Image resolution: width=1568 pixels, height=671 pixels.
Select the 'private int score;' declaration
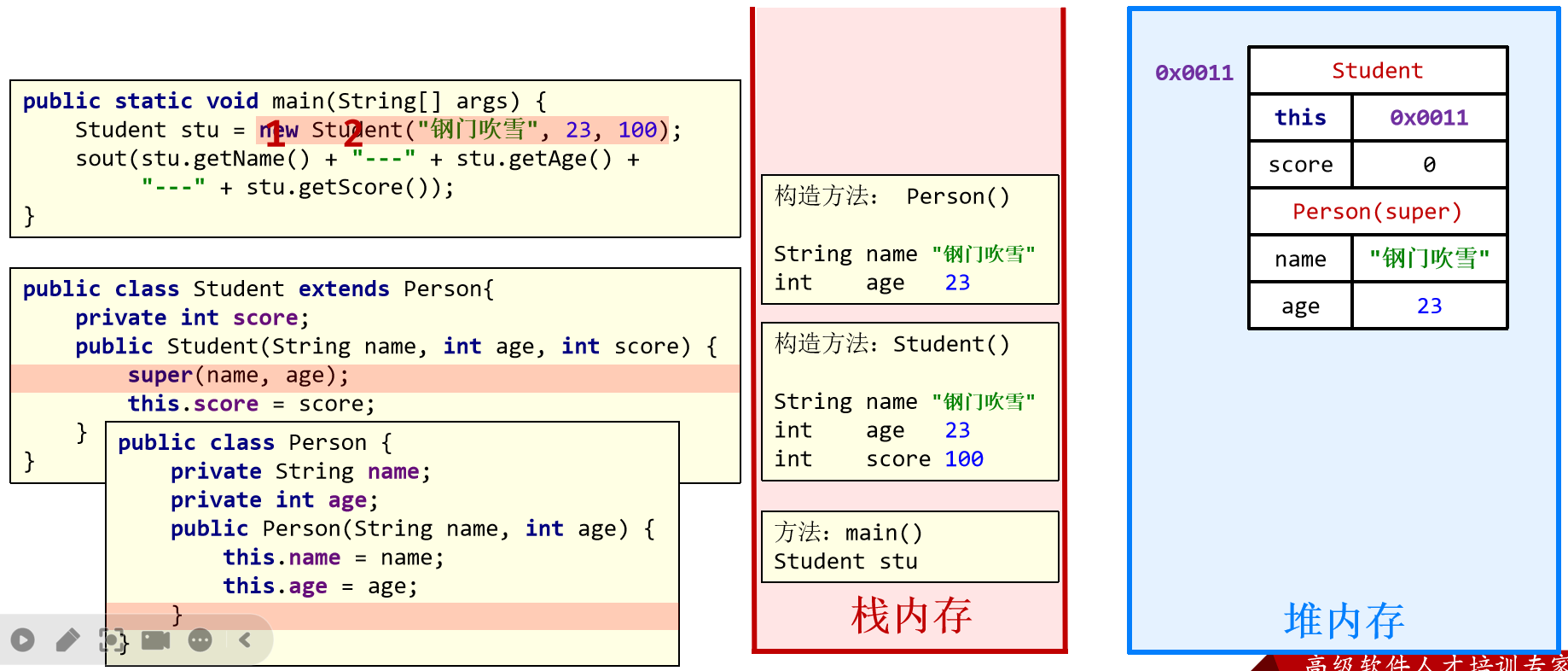click(x=192, y=318)
